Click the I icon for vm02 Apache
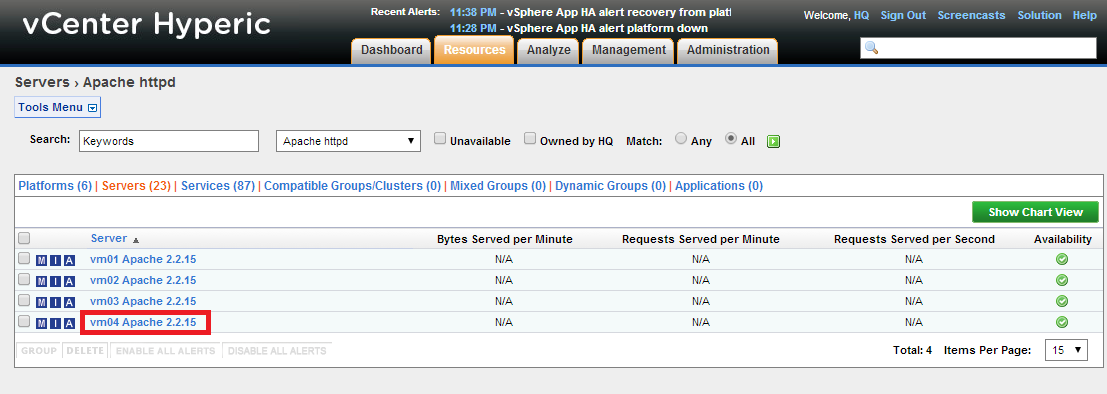1107x394 pixels. (x=55, y=281)
